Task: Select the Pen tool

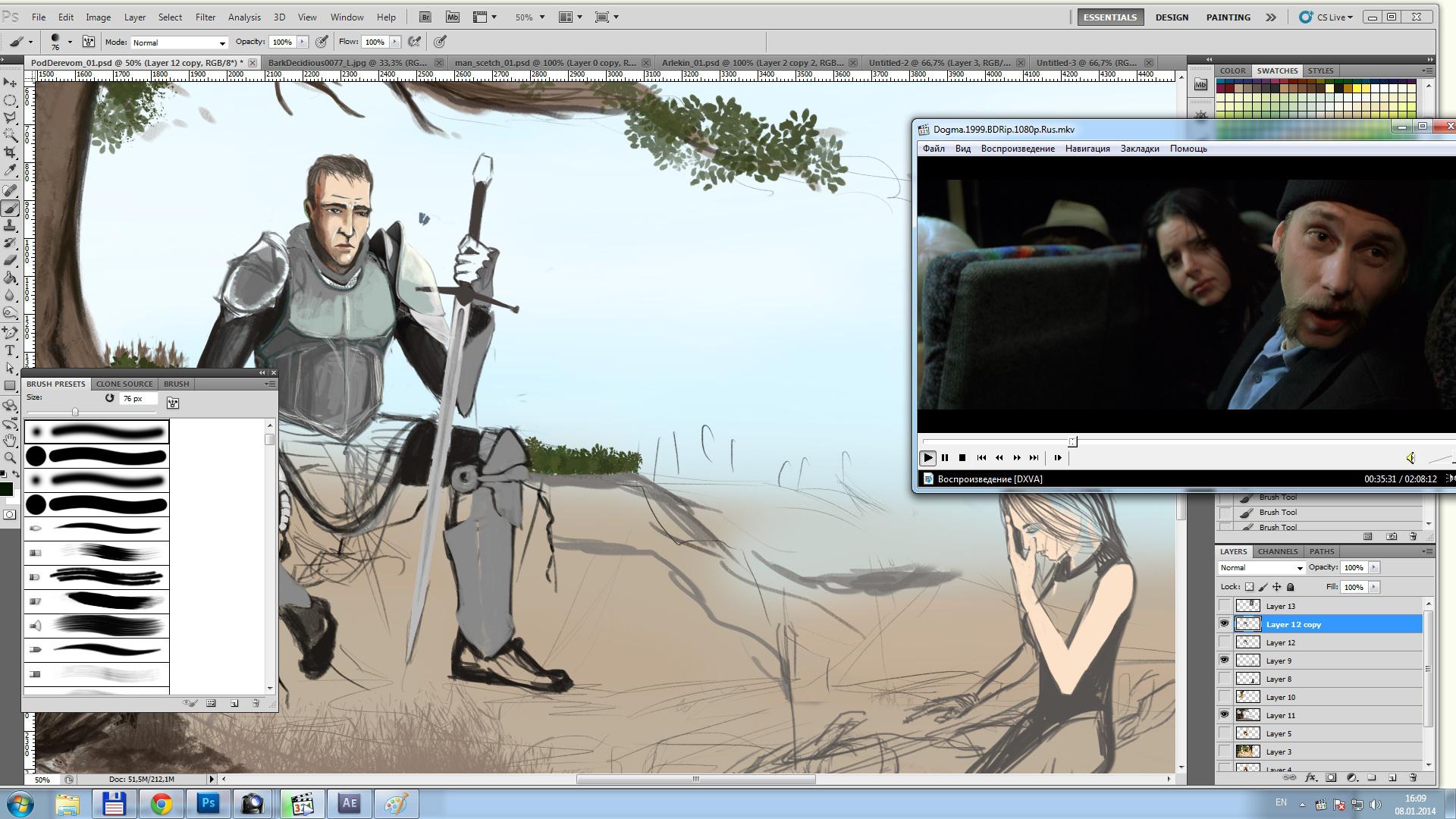Action: pyautogui.click(x=10, y=333)
